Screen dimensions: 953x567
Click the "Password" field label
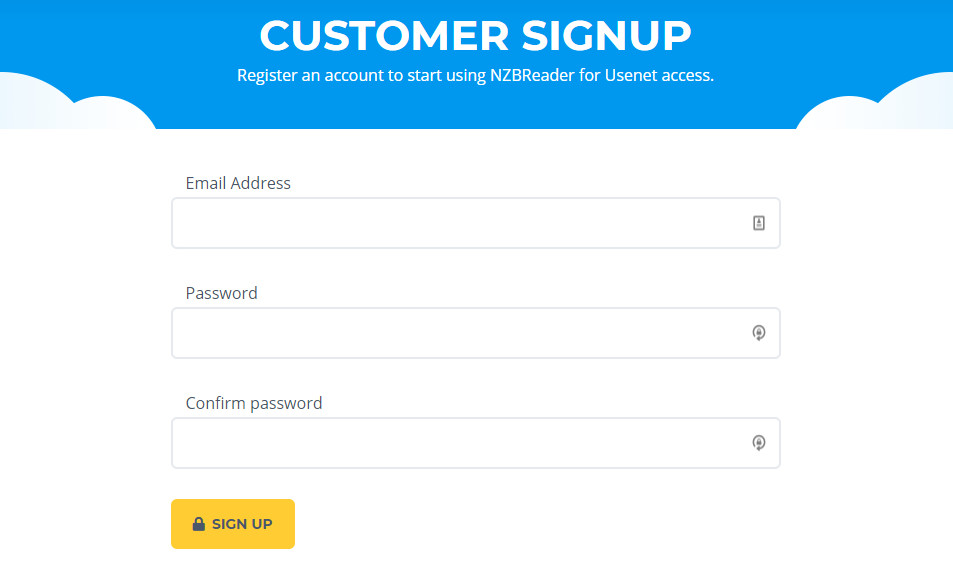pos(221,293)
